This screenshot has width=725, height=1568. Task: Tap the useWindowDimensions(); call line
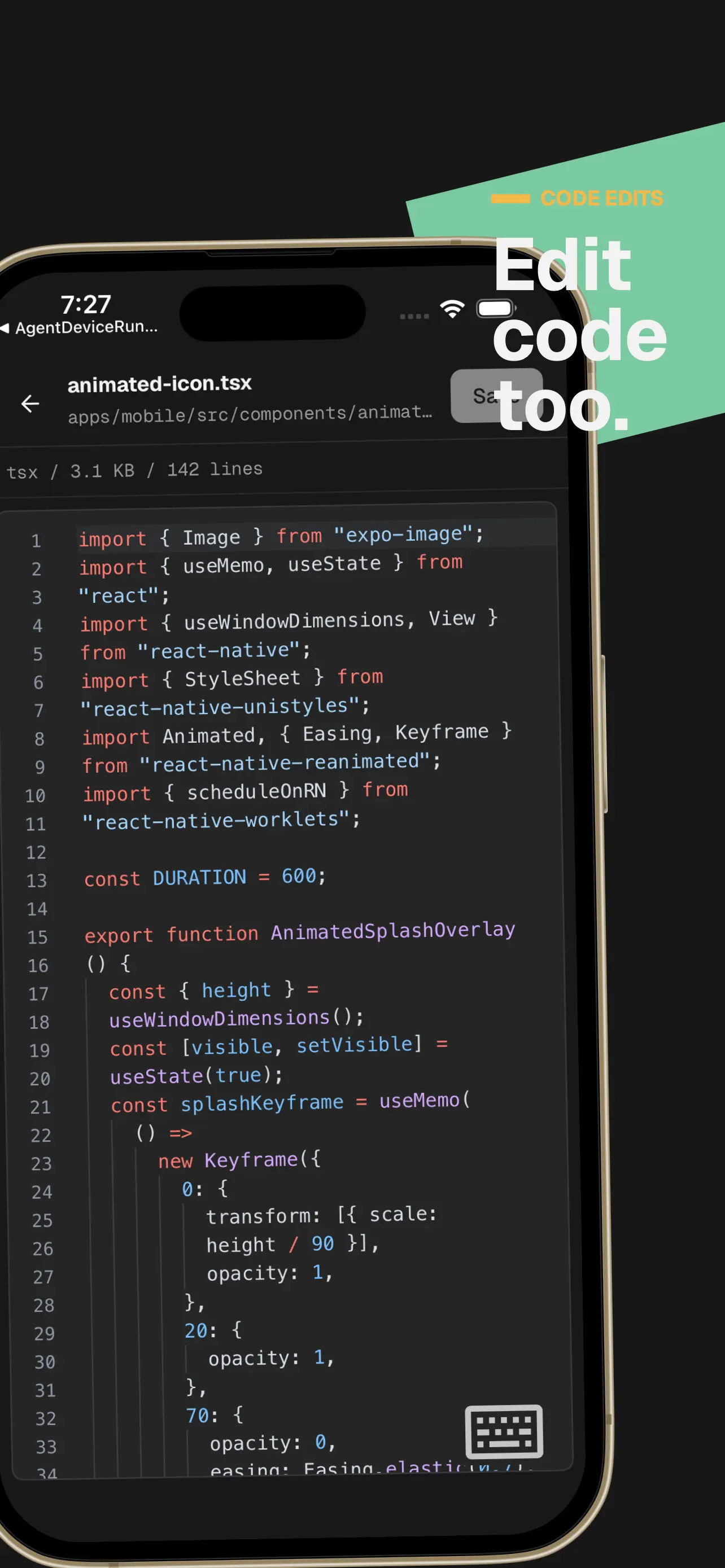tap(236, 1018)
